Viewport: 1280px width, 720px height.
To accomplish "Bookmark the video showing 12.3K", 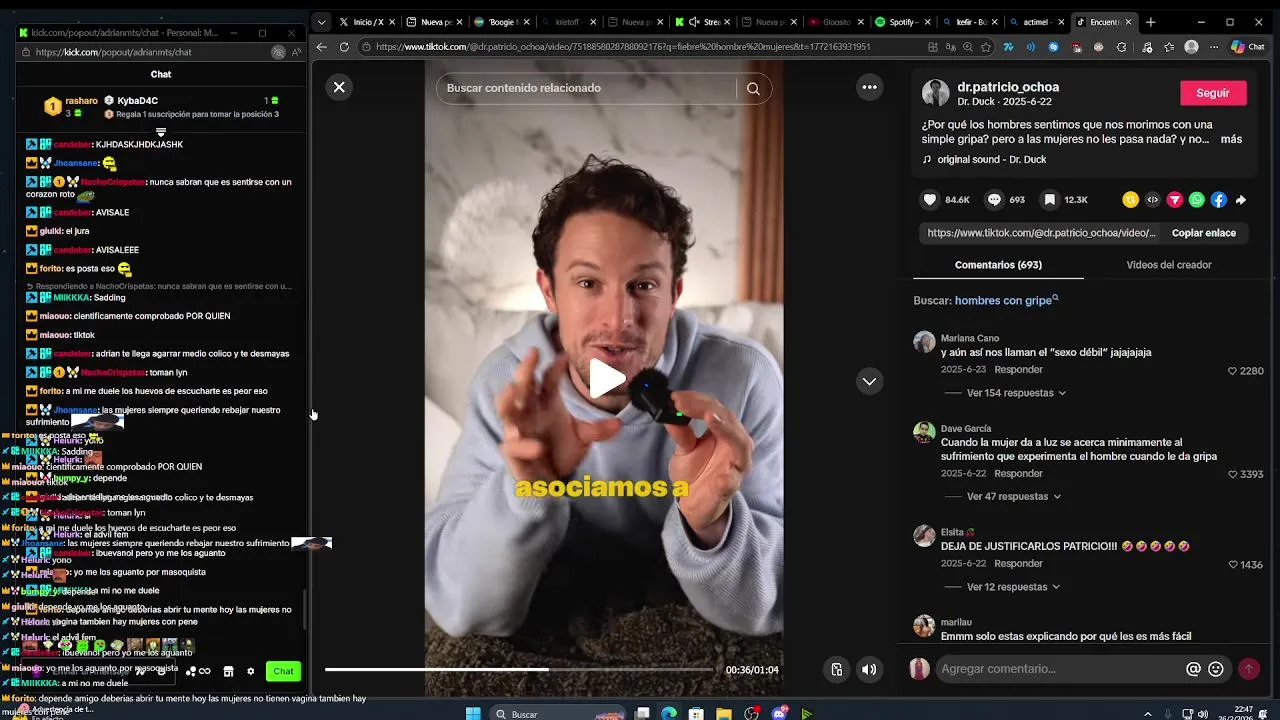I will pyautogui.click(x=1050, y=200).
